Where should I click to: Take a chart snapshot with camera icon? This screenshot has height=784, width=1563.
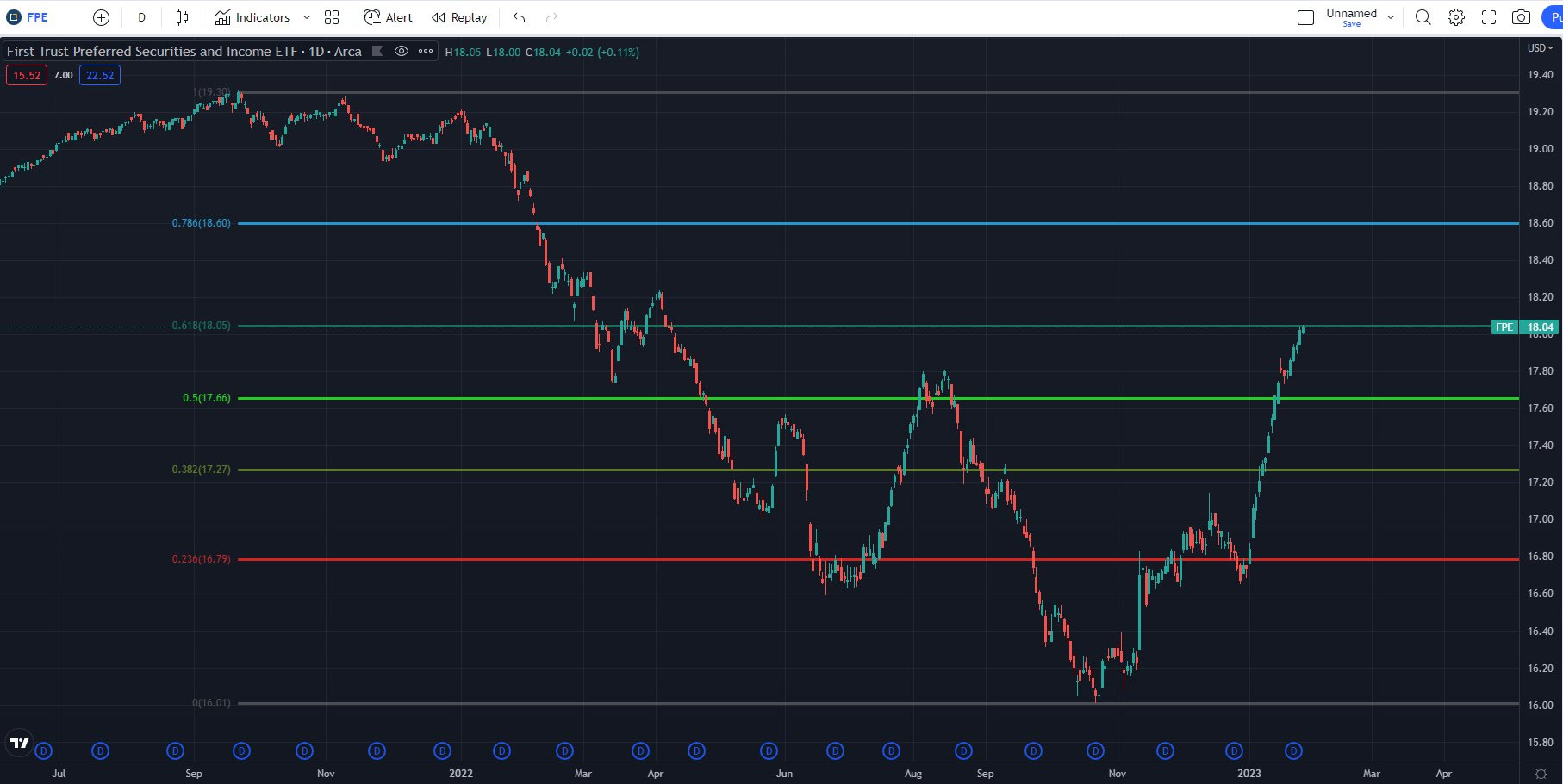pyautogui.click(x=1522, y=17)
